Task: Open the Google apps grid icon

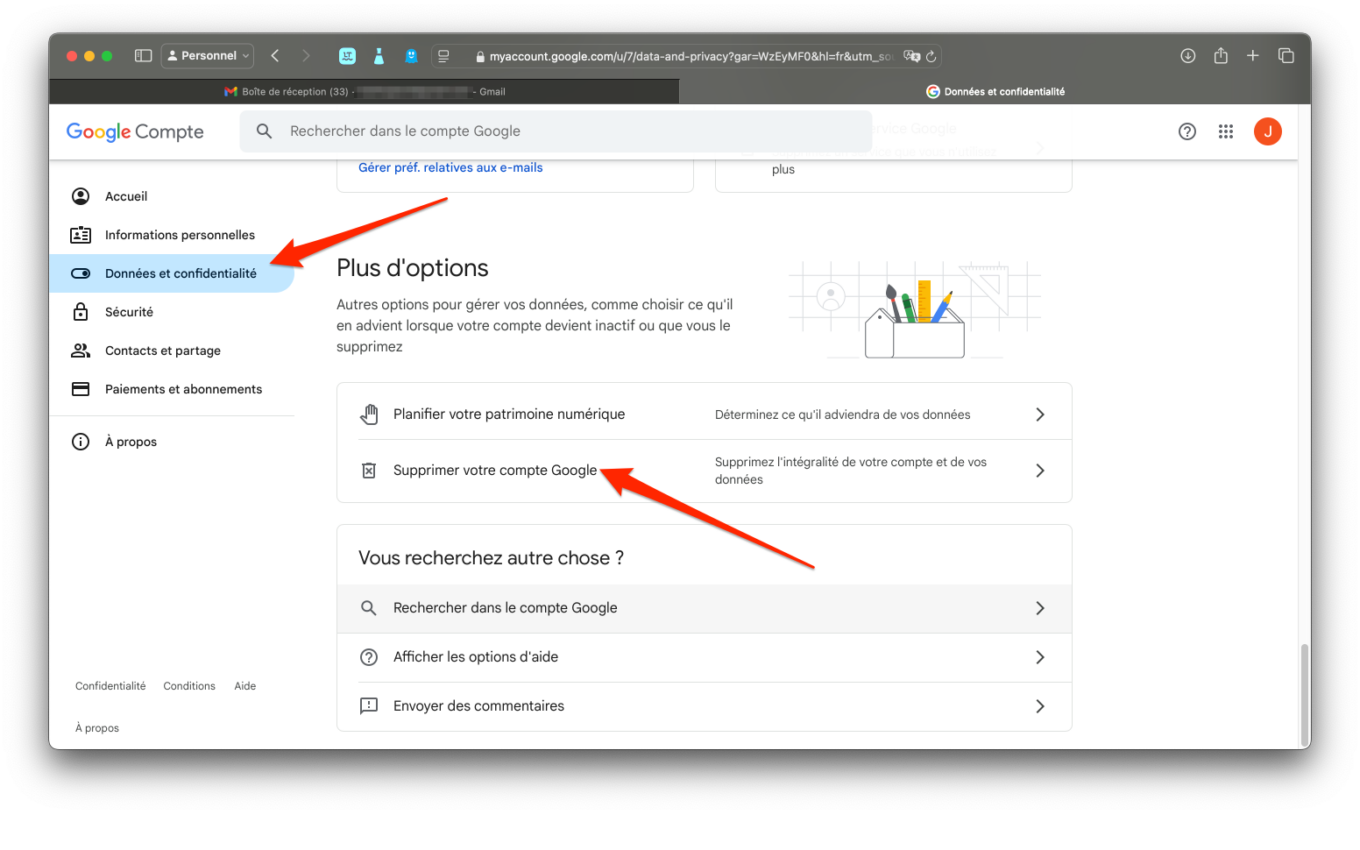Action: 1226,131
